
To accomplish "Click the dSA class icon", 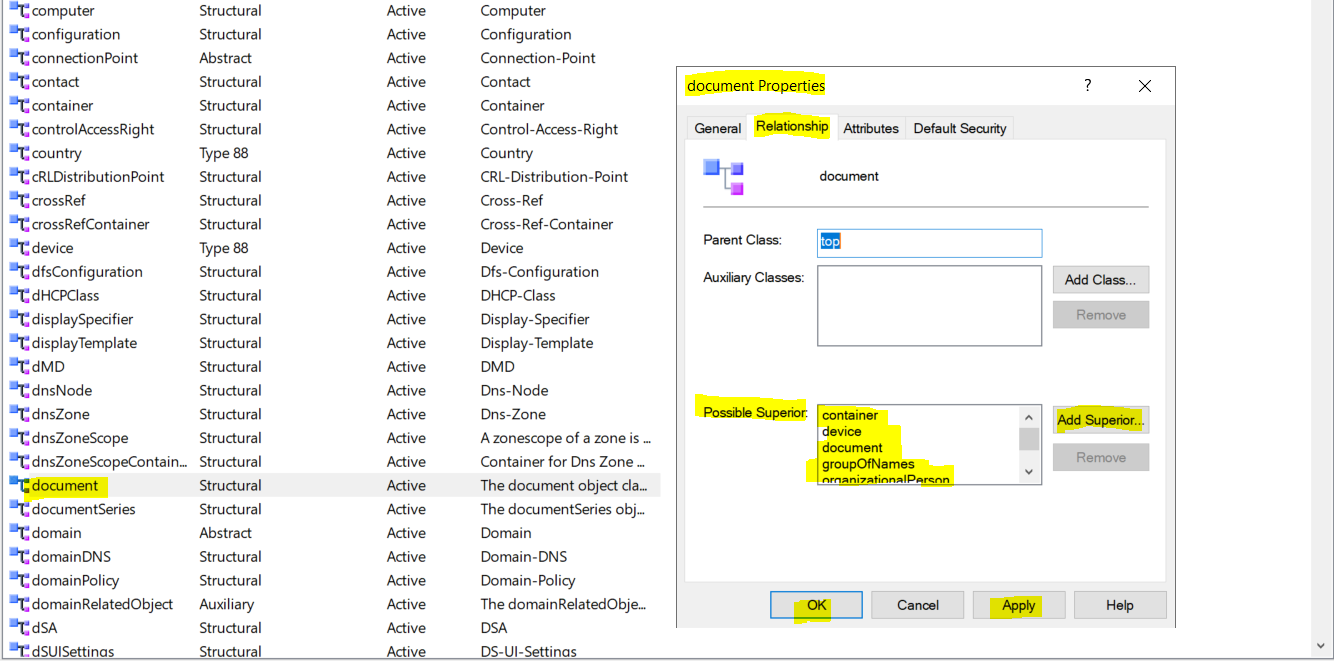I will (20, 627).
